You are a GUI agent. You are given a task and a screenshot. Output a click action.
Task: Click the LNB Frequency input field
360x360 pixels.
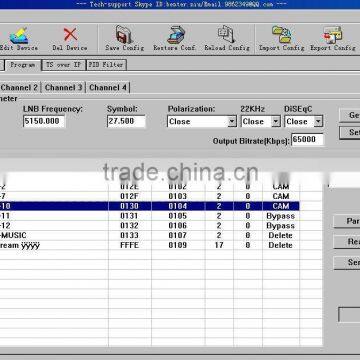click(44, 121)
